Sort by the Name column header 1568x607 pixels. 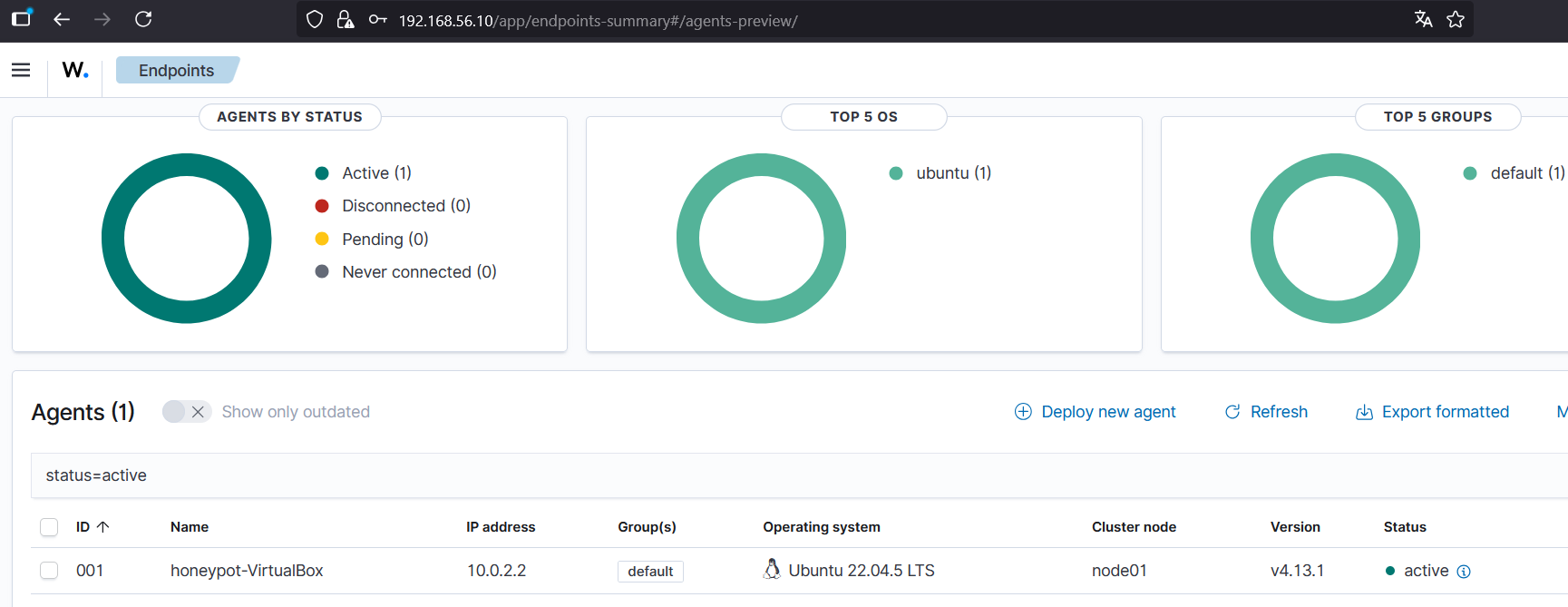pyautogui.click(x=190, y=527)
